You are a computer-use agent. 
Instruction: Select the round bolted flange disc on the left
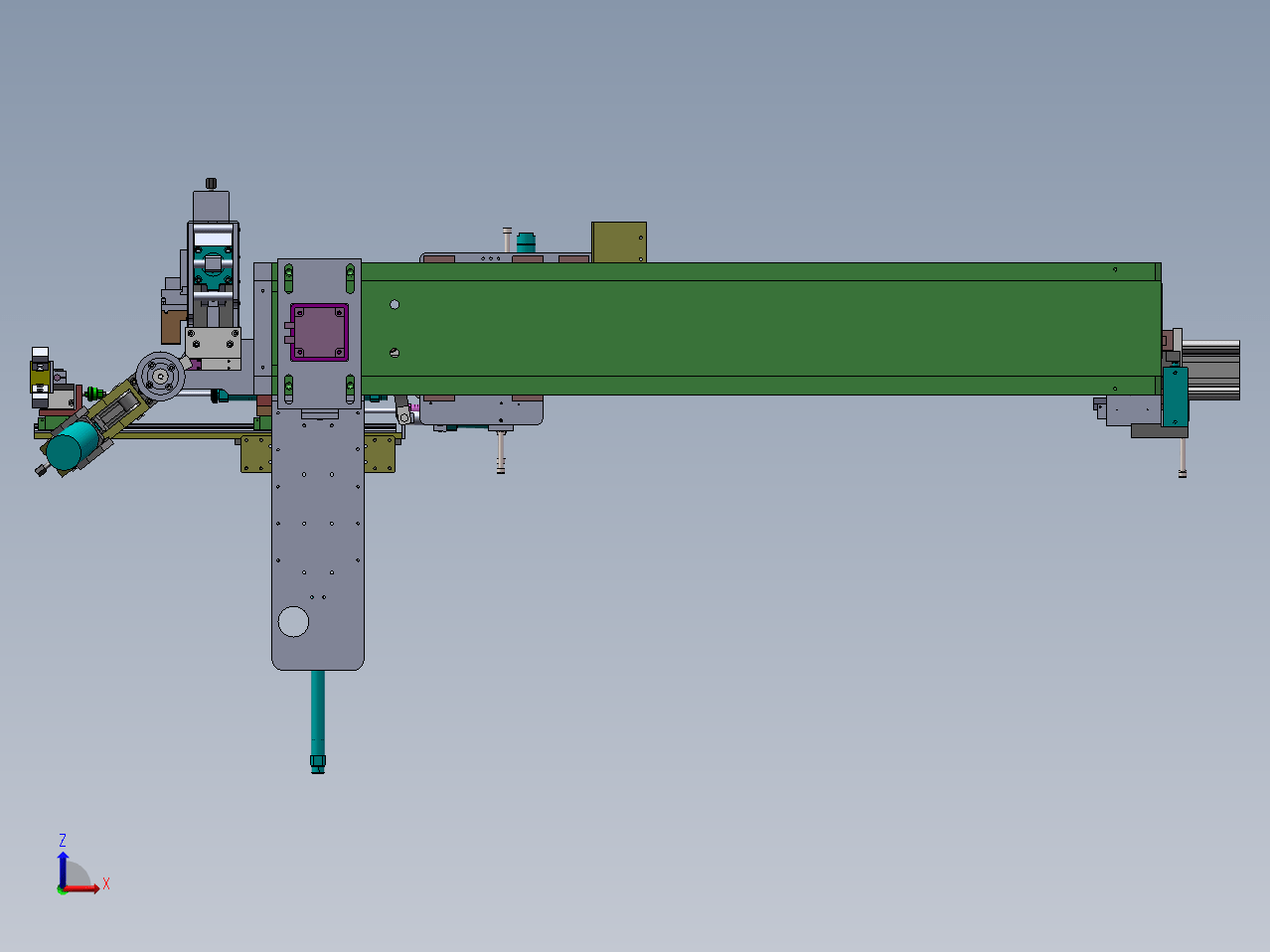[x=160, y=377]
